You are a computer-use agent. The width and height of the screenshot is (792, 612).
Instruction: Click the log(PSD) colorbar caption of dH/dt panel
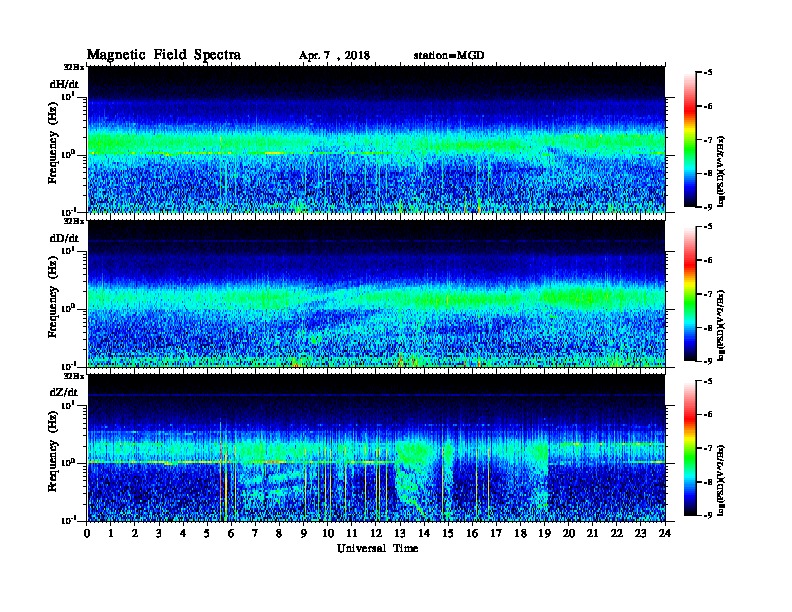(x=721, y=171)
